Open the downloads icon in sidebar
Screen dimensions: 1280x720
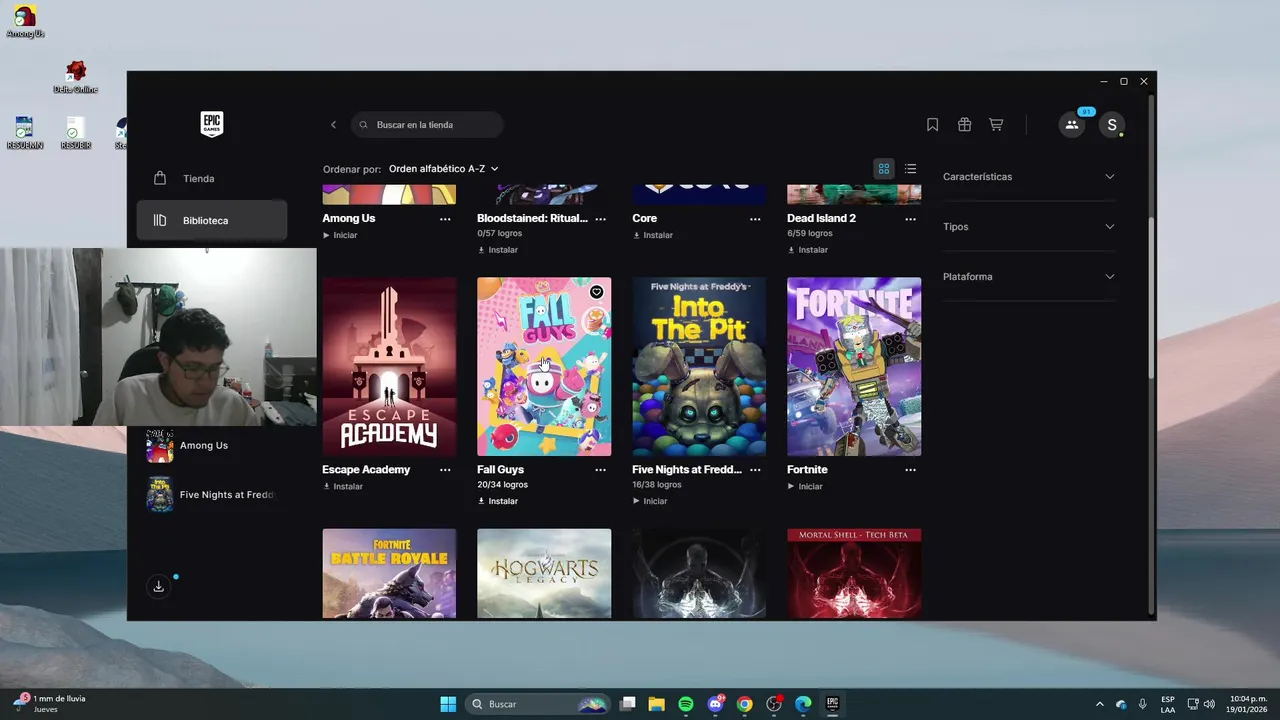[158, 587]
